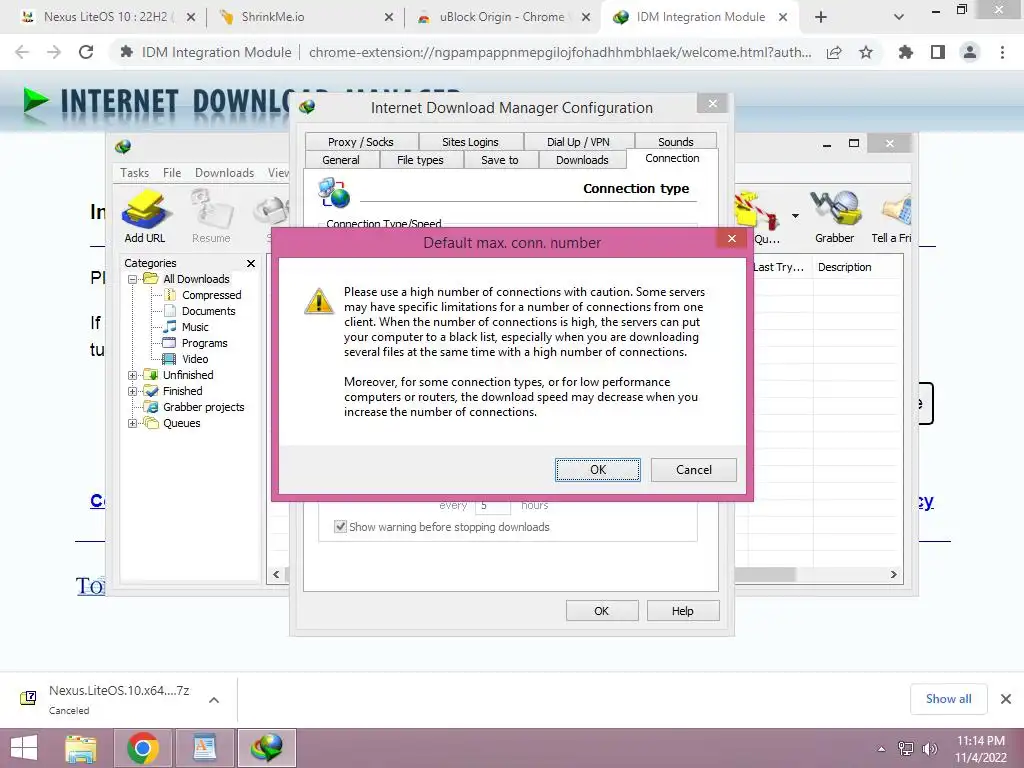
Task: Switch to uBlock Origin browser tab
Action: tap(502, 17)
